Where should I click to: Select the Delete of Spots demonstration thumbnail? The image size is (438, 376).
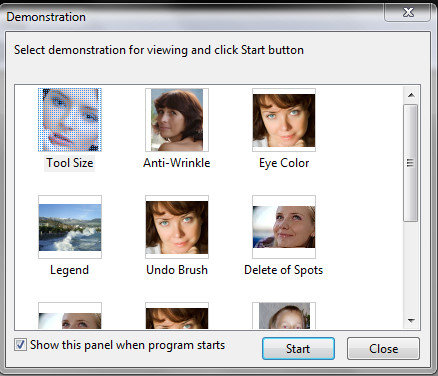click(x=284, y=227)
